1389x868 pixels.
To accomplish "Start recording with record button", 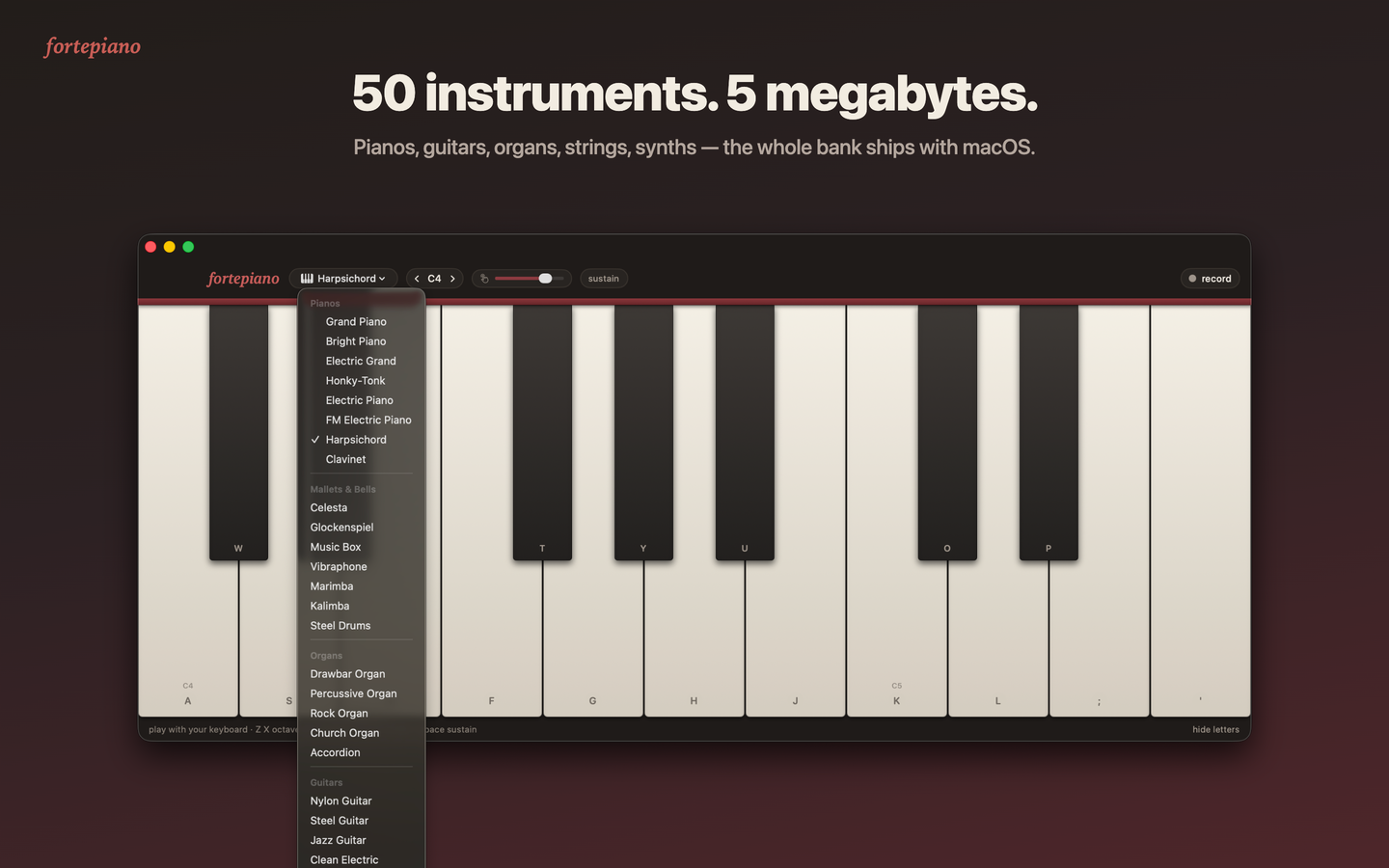I will point(1210,279).
